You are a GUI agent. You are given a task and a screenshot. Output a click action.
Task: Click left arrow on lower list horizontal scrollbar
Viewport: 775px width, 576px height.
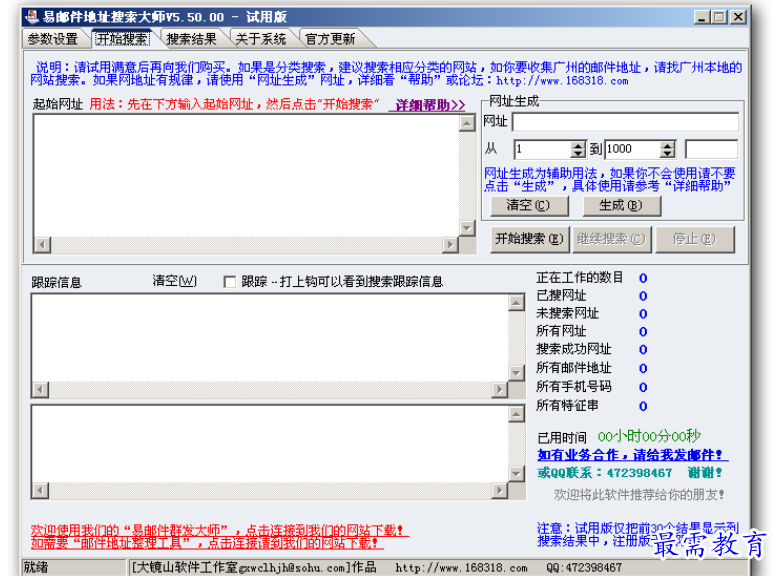pos(41,490)
